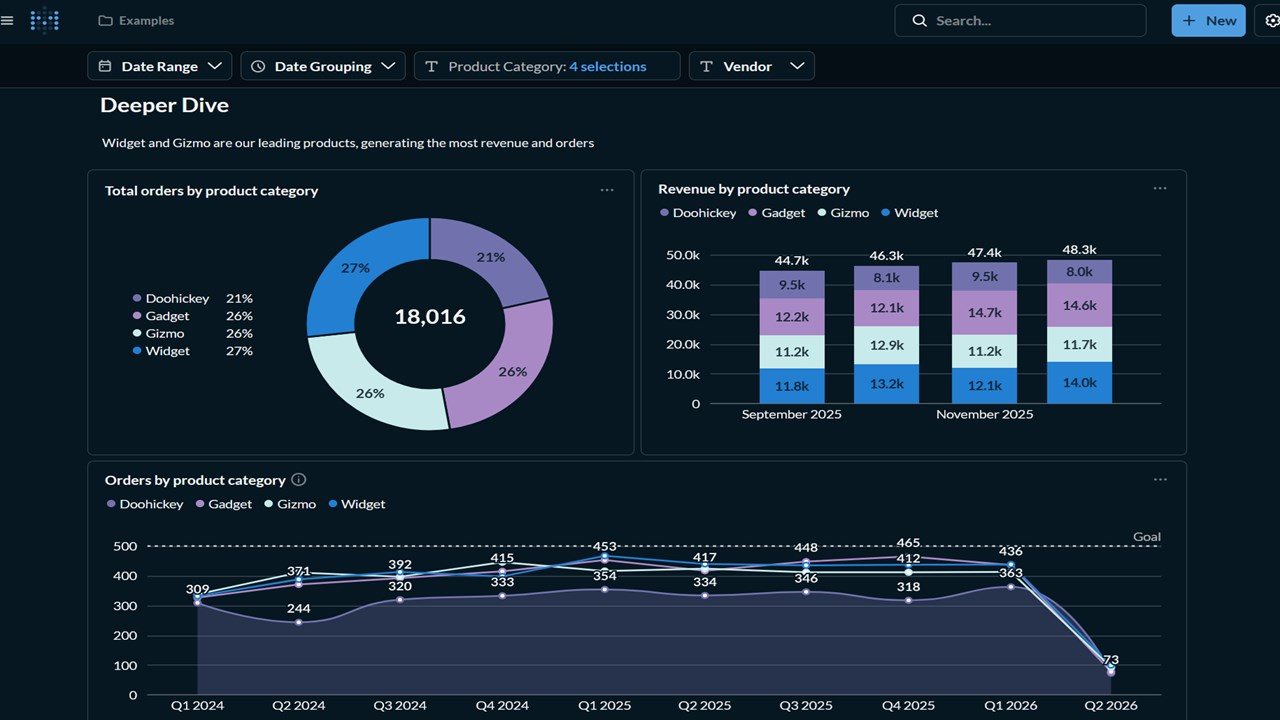
Task: Expand the Date Grouping dropdown
Action: [x=323, y=66]
